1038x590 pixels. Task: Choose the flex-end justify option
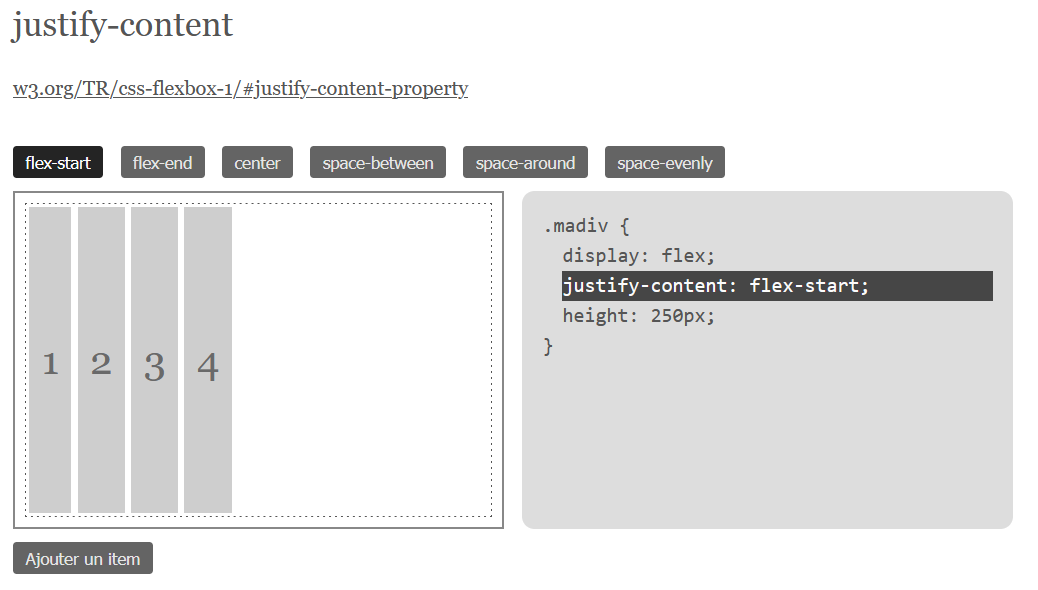tap(162, 162)
